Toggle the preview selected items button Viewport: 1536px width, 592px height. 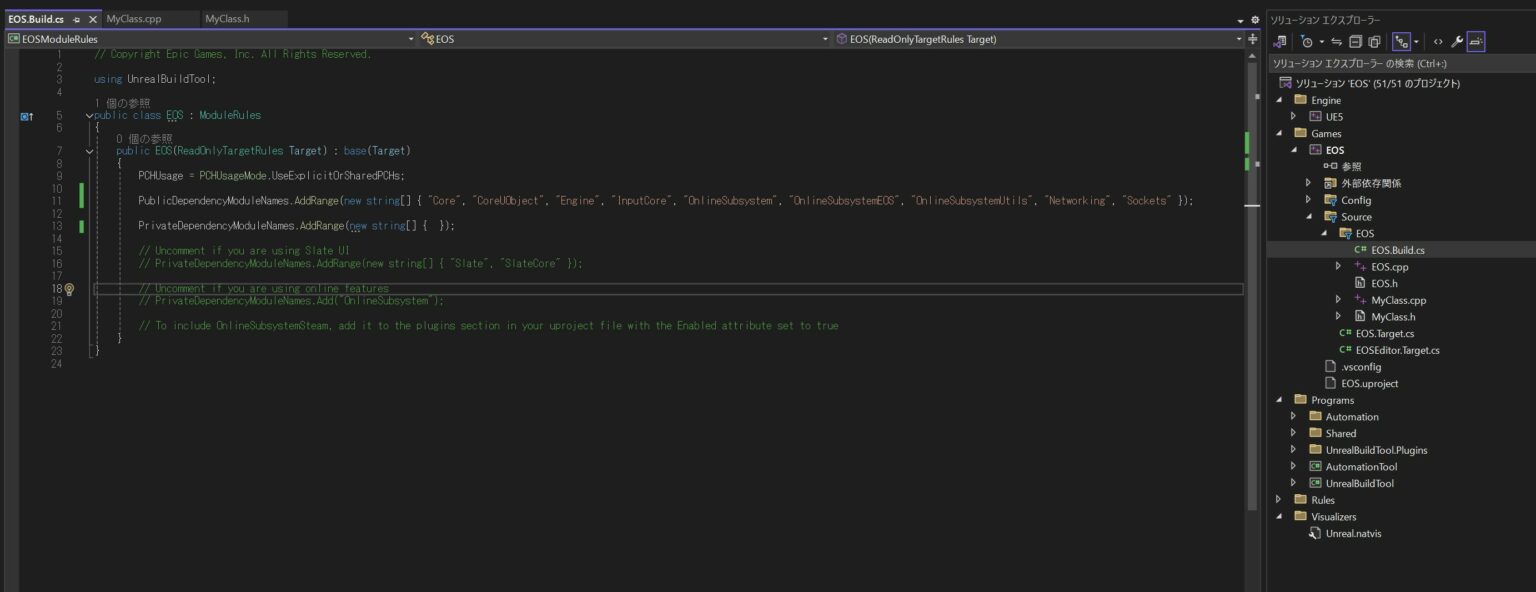[1476, 41]
